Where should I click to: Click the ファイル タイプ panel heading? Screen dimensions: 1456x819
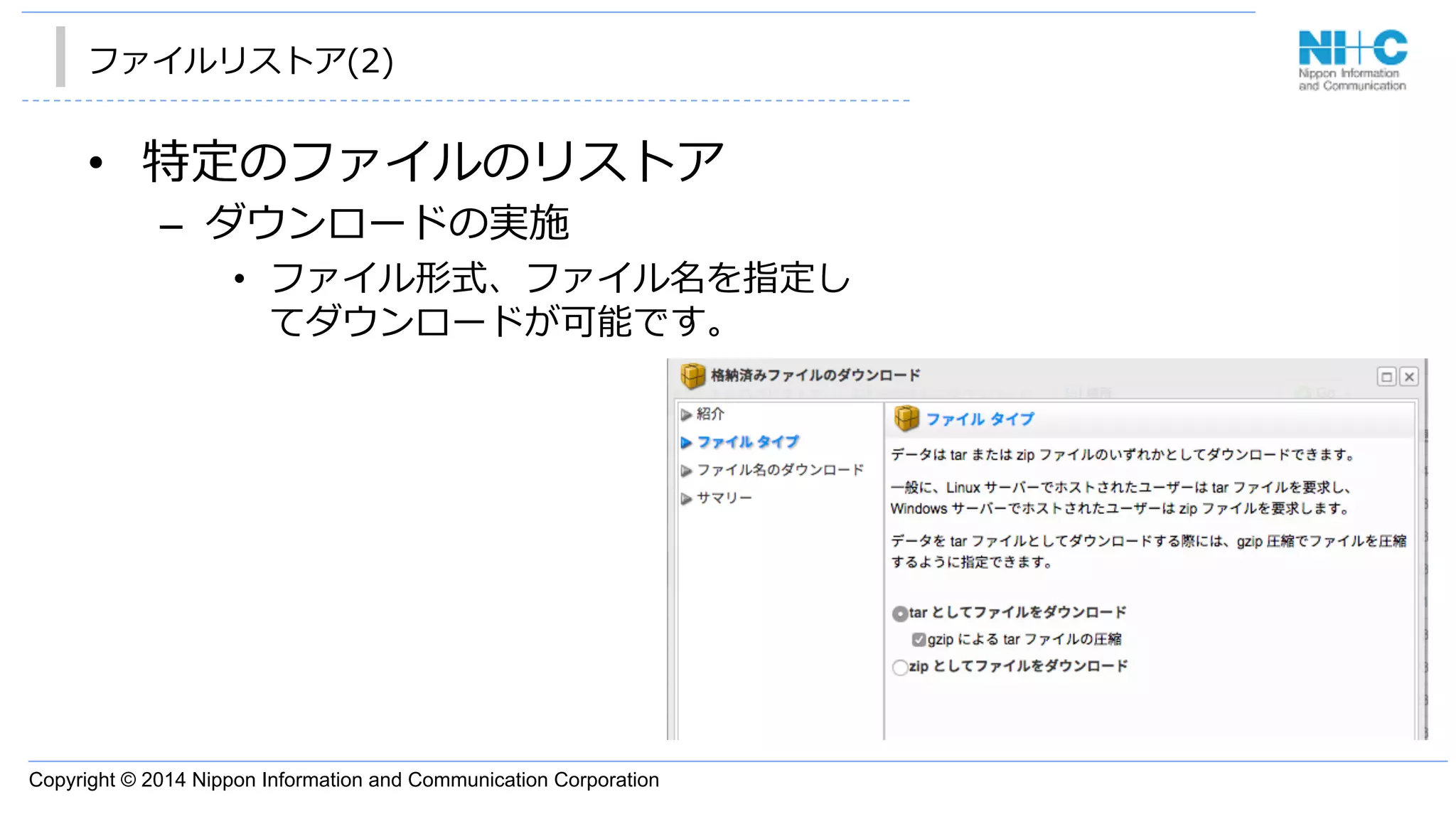(980, 419)
